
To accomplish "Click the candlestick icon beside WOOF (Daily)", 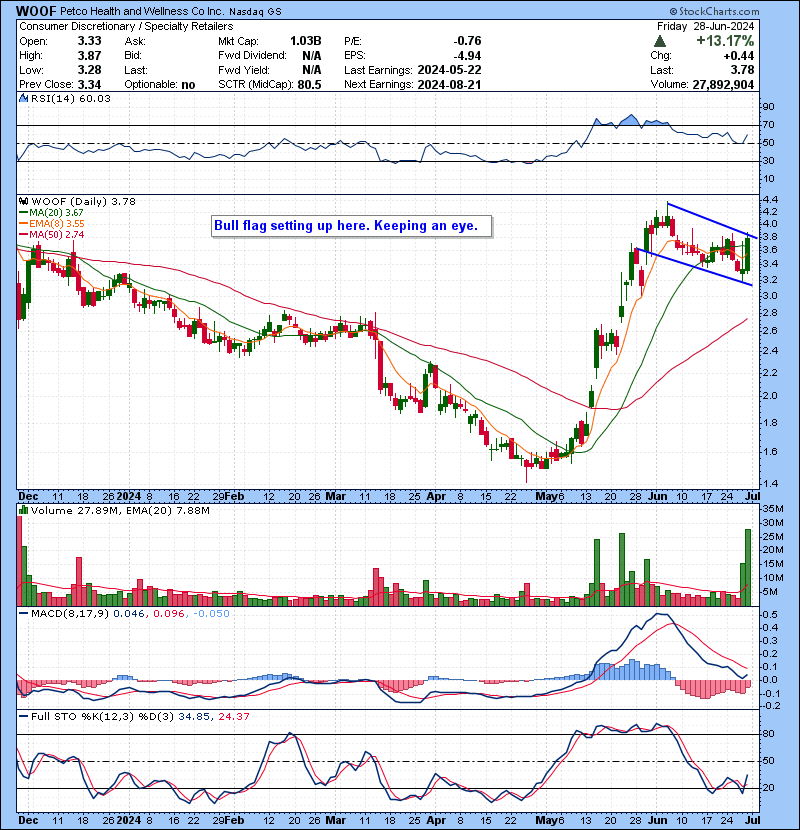I will pyautogui.click(x=23, y=201).
